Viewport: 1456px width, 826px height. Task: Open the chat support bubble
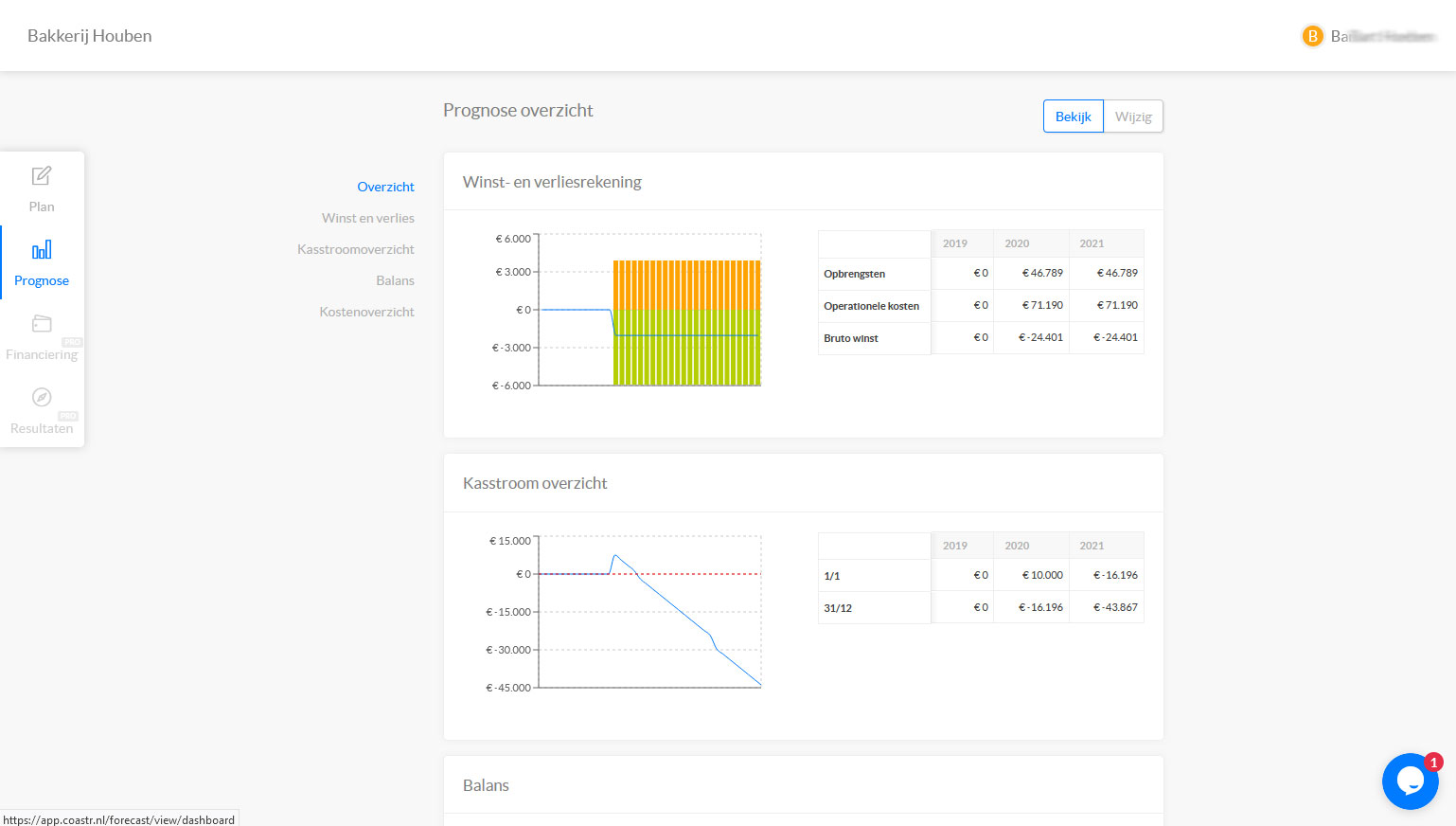[x=1410, y=781]
